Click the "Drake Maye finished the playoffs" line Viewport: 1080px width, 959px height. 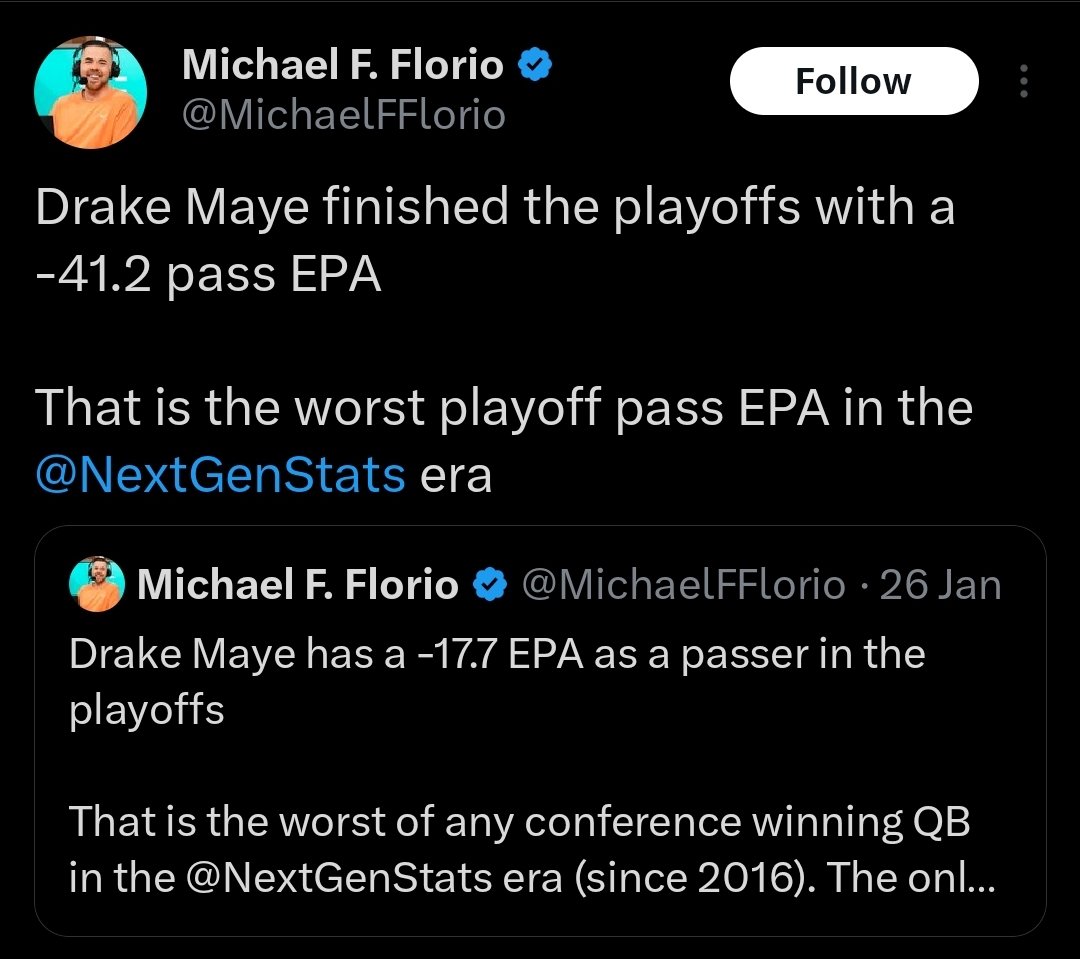pyautogui.click(x=494, y=208)
